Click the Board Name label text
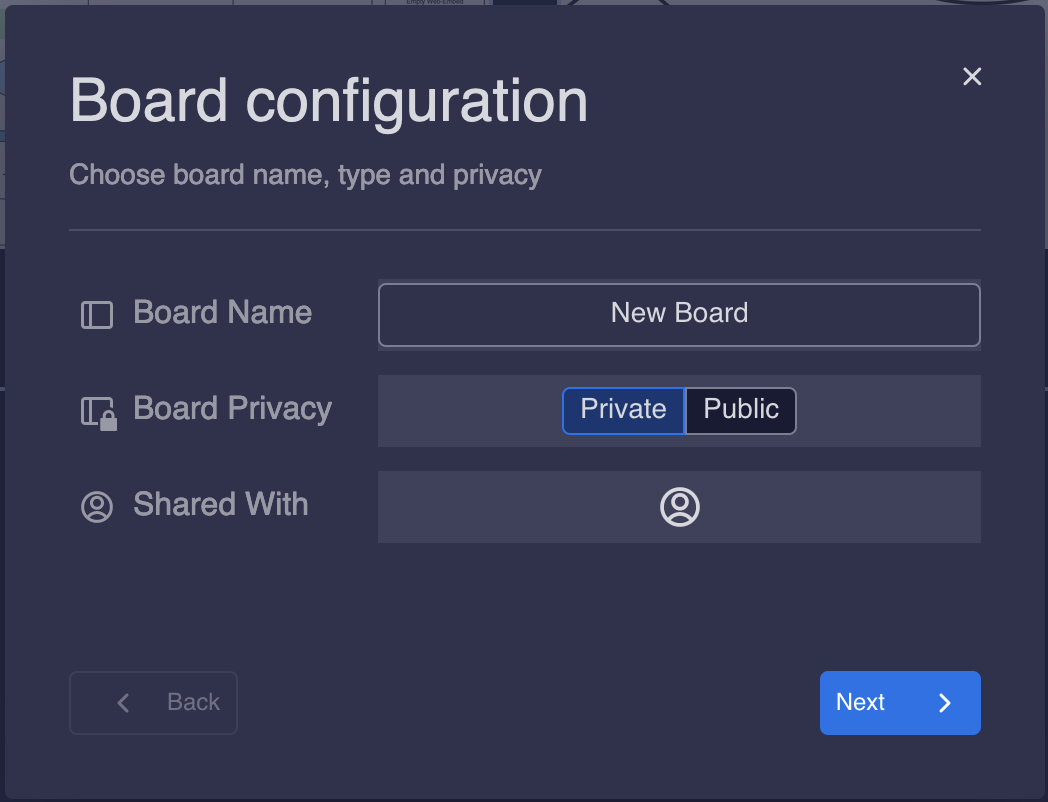Image resolution: width=1048 pixels, height=802 pixels. [223, 313]
